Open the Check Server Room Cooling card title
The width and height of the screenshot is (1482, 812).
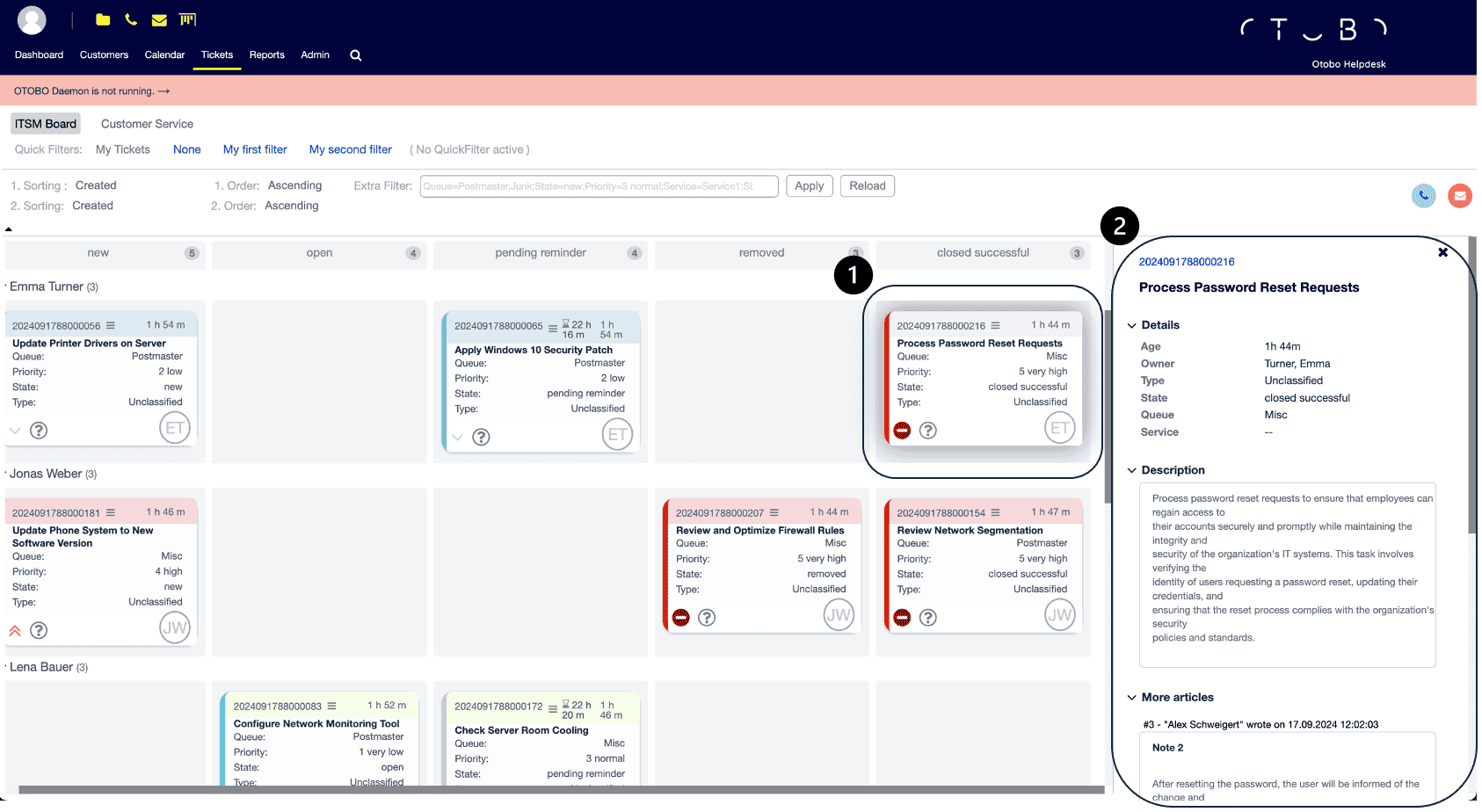[x=521, y=730]
